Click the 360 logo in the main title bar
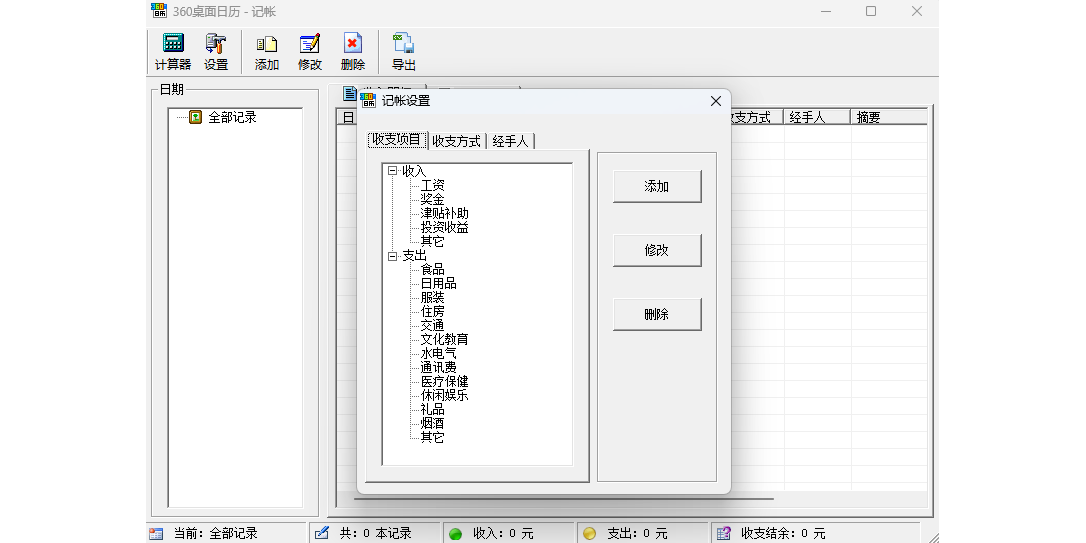 (x=159, y=10)
